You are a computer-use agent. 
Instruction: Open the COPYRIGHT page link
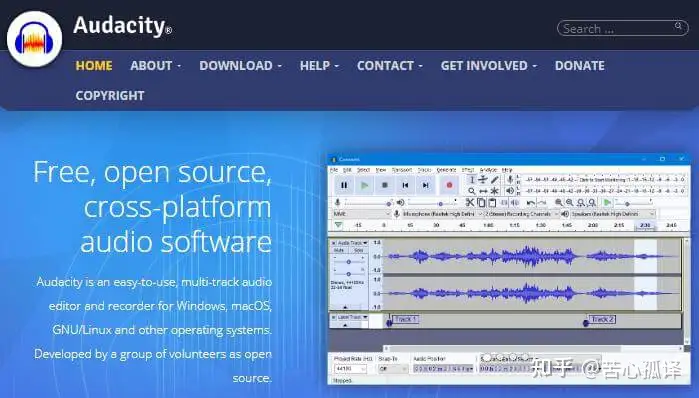coord(110,95)
